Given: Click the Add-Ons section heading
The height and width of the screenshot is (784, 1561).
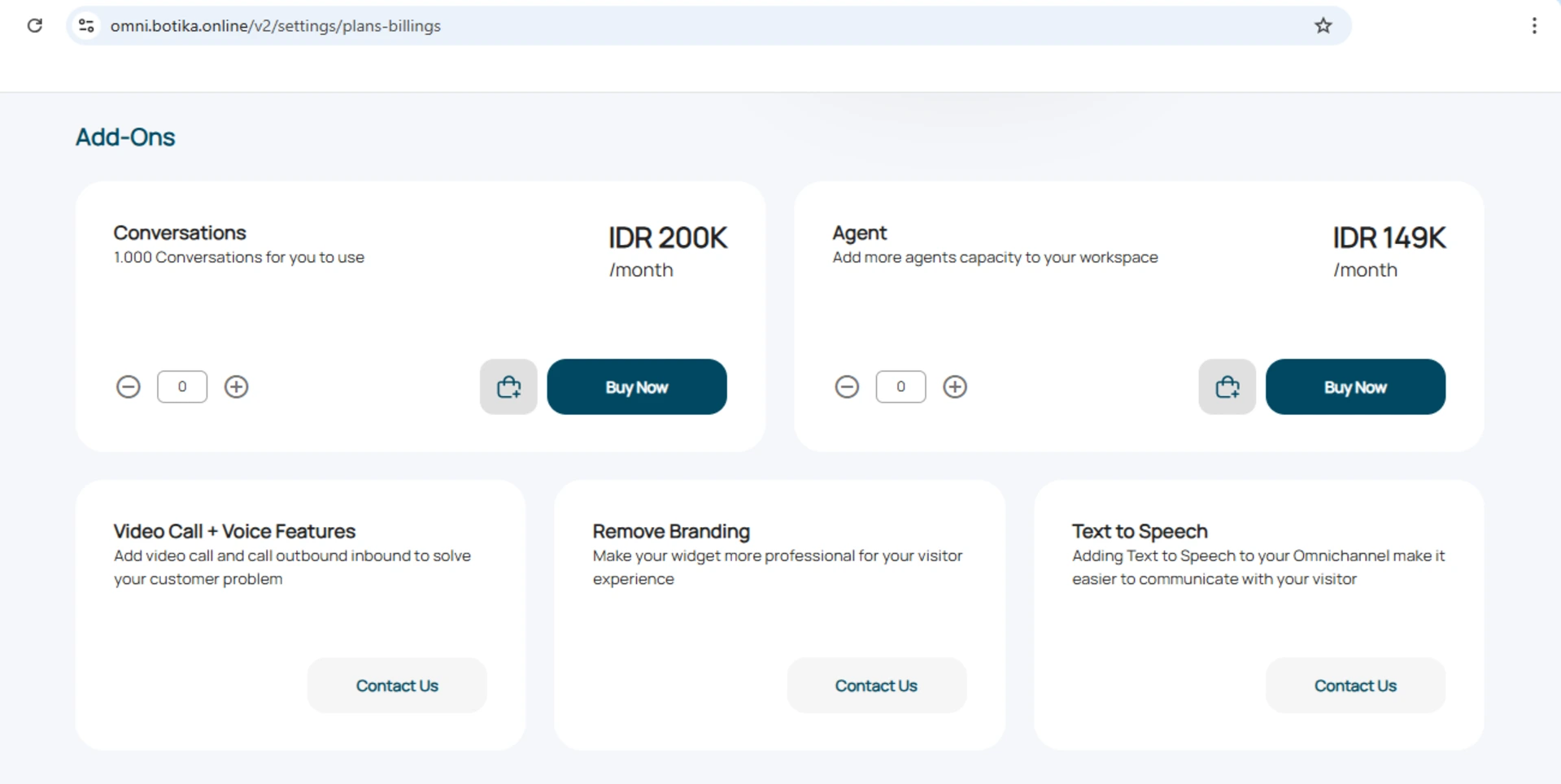Looking at the screenshot, I should (x=125, y=137).
